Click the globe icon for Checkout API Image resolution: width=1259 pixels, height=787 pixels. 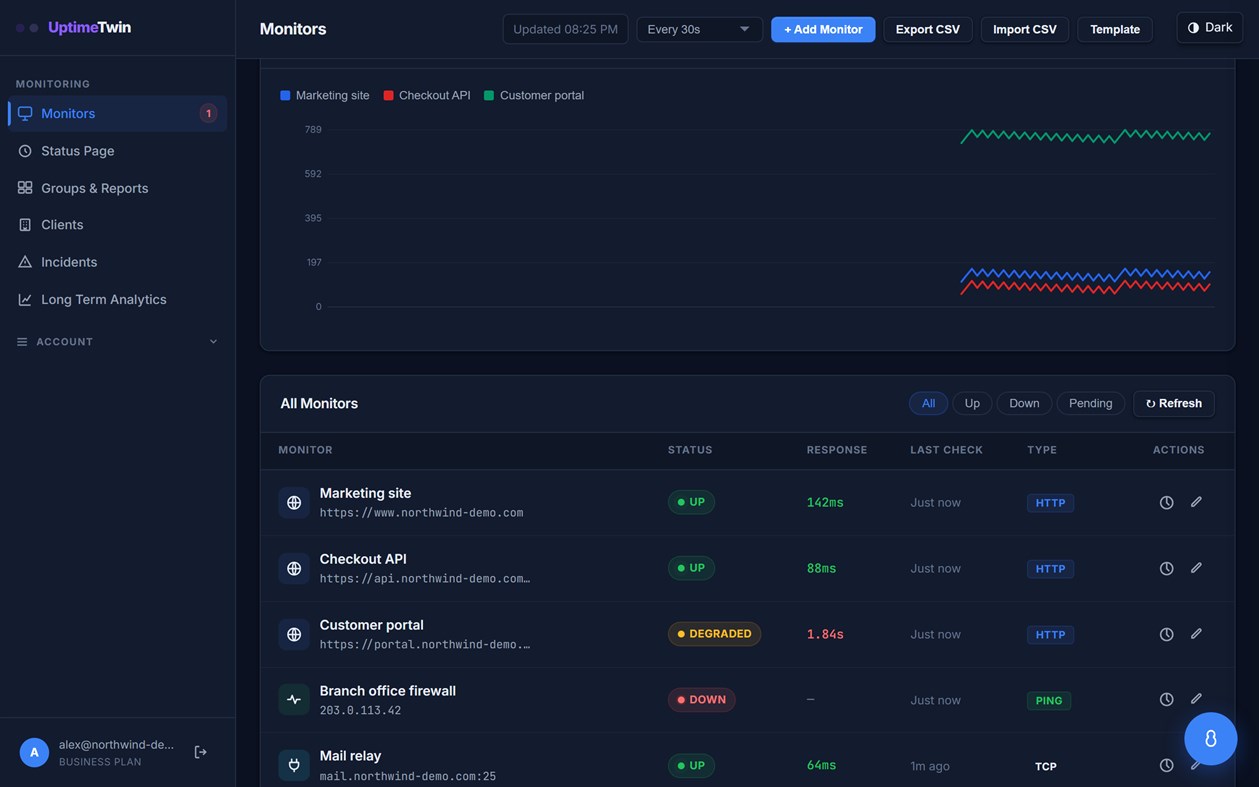294,568
